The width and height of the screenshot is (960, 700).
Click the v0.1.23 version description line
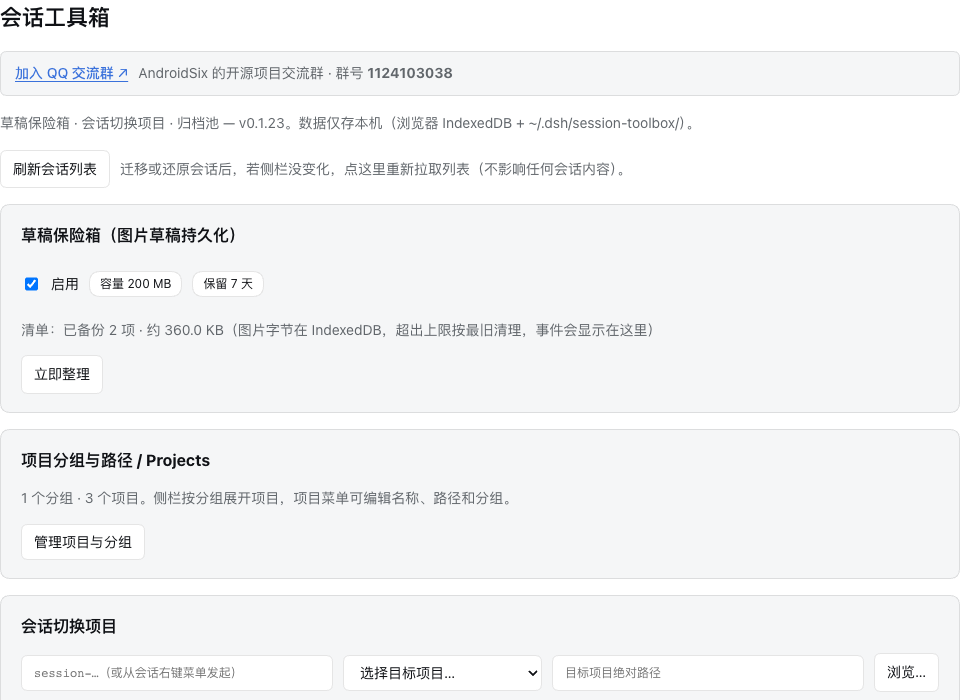coord(348,123)
